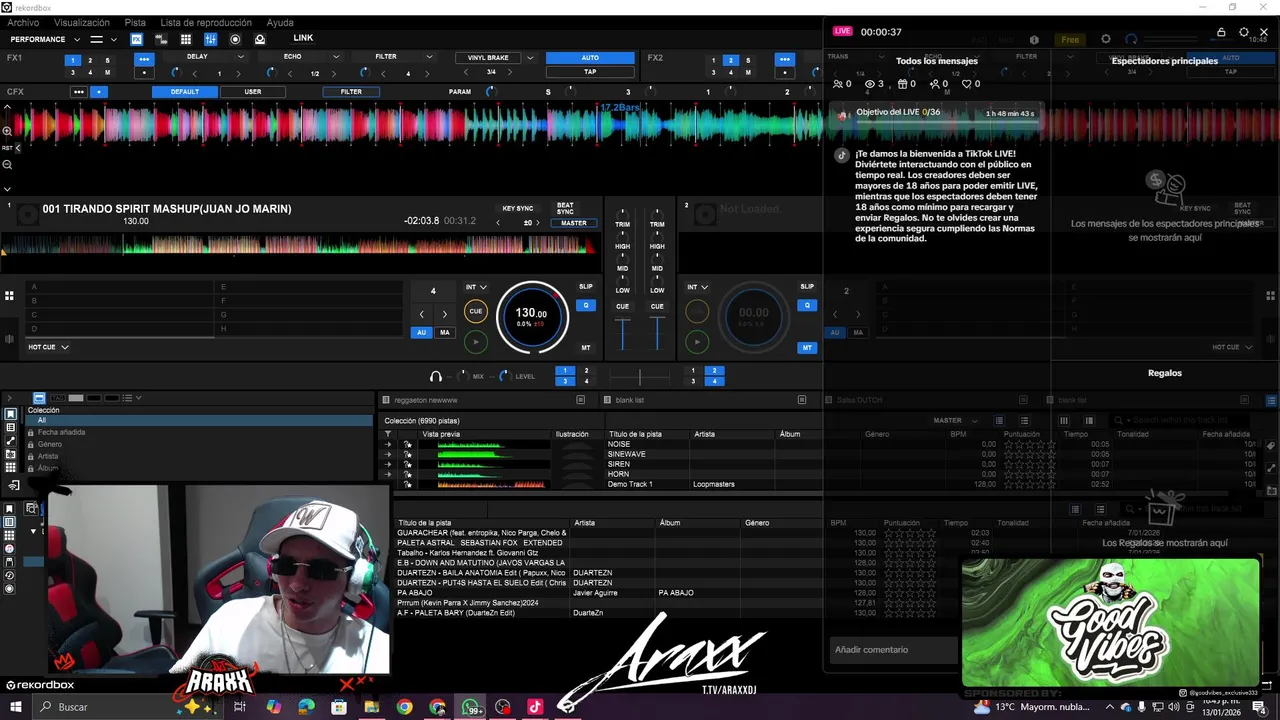Viewport: 1280px width, 720px height.
Task: Toggle deck 1 MT master tempo
Action: 586,348
